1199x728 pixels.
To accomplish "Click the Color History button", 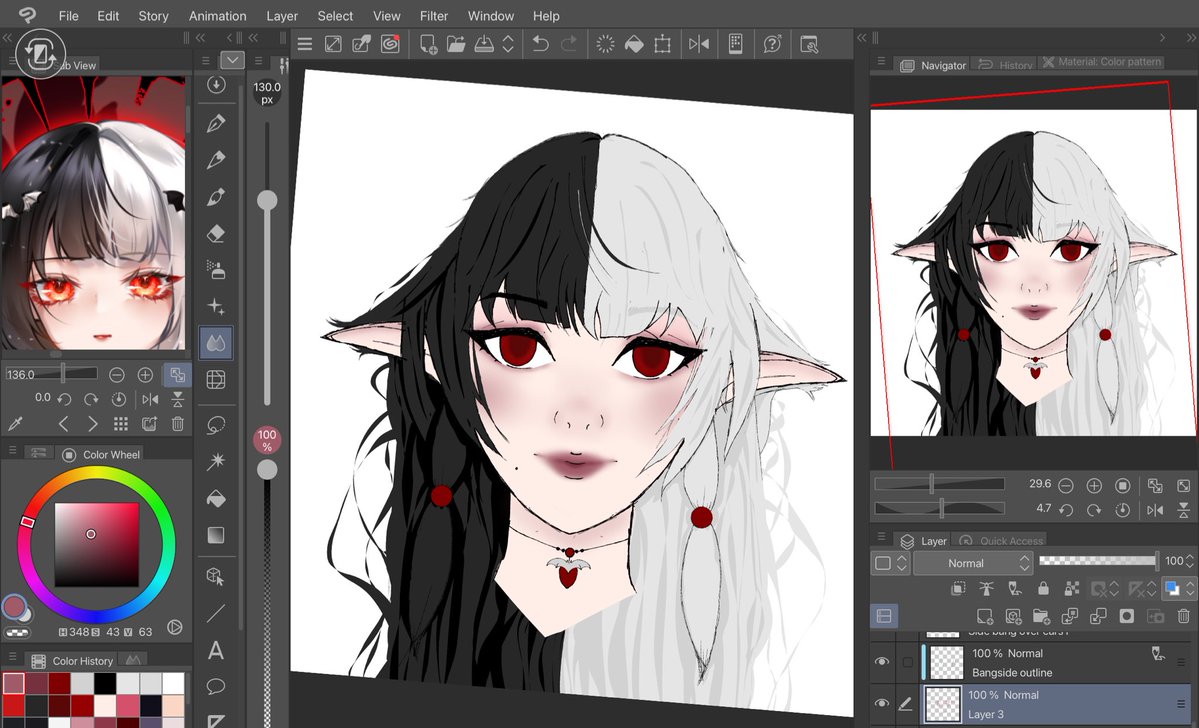I will (x=83, y=660).
